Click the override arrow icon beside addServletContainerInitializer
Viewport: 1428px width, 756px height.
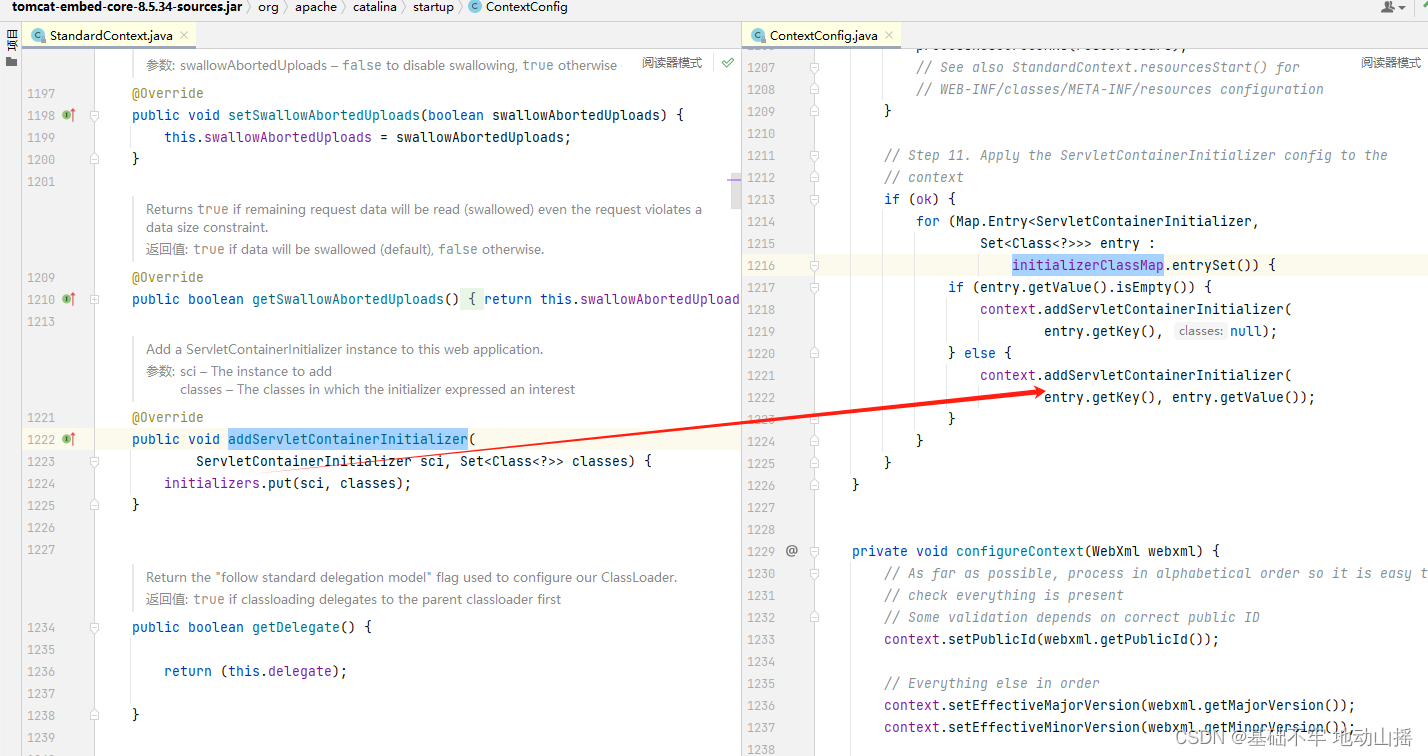click(67, 439)
